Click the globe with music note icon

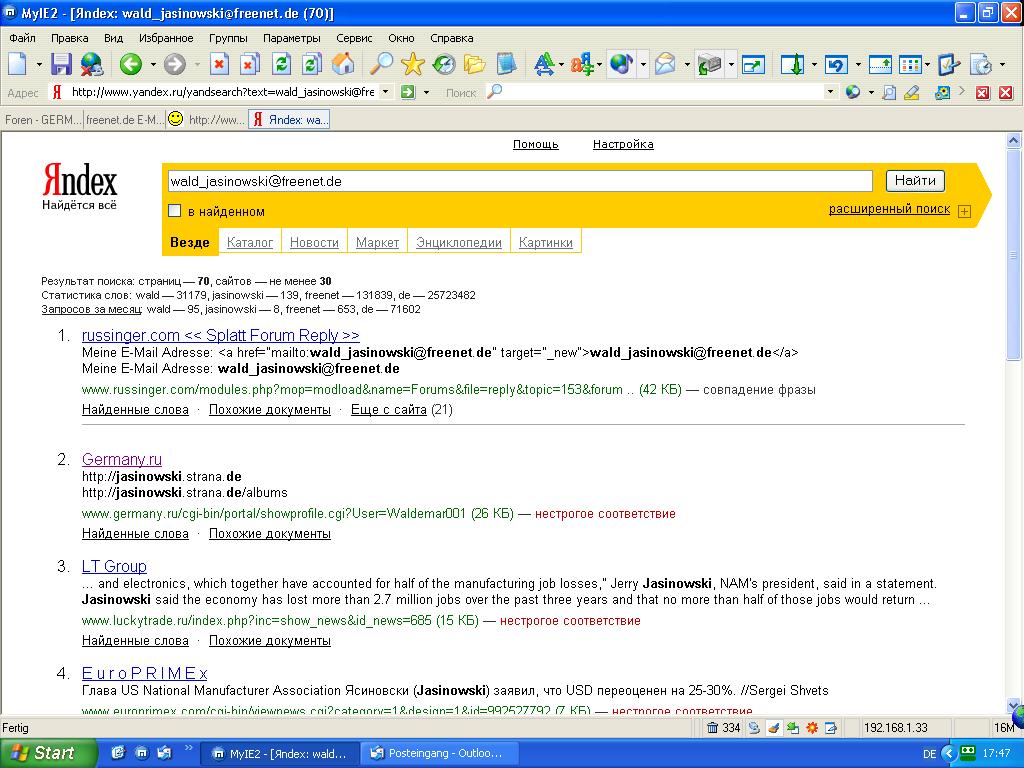[x=621, y=64]
